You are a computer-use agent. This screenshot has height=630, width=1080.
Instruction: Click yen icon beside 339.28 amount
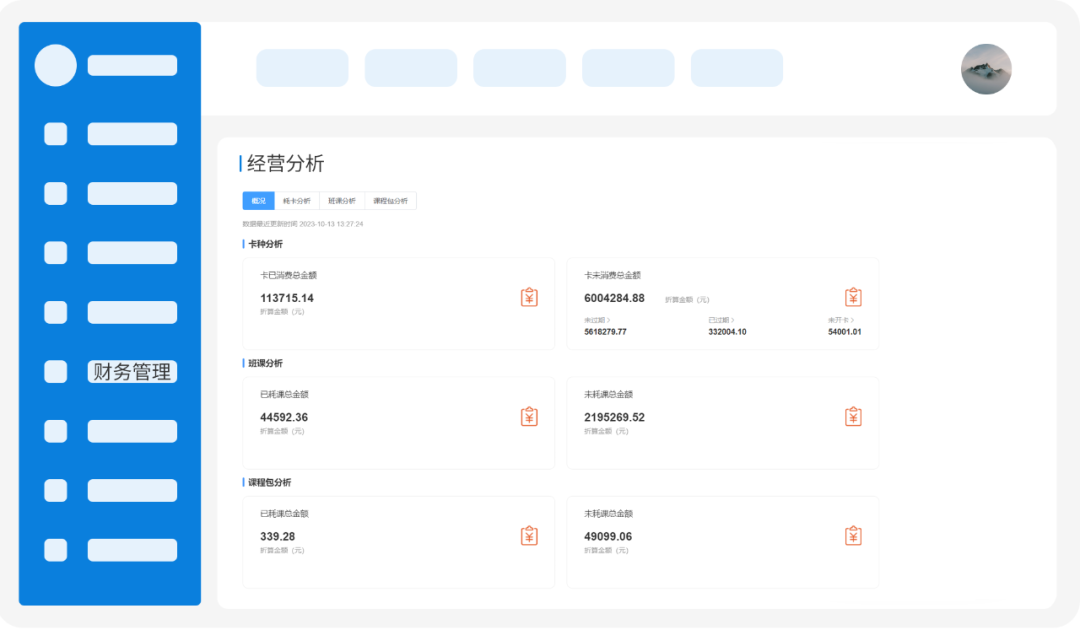pos(529,536)
